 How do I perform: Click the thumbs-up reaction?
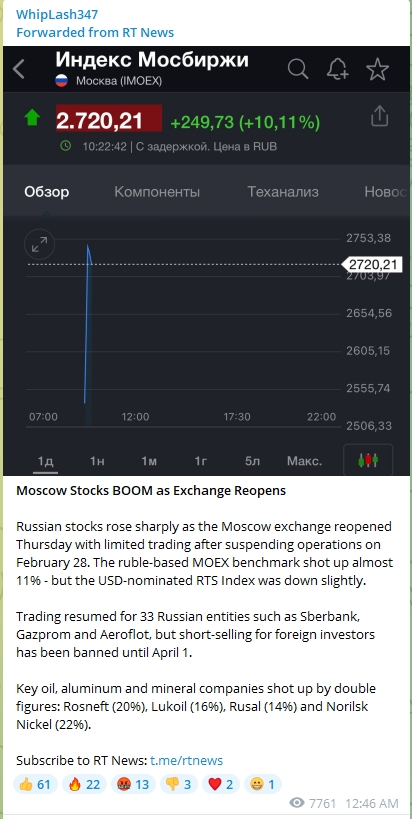pyautogui.click(x=35, y=784)
